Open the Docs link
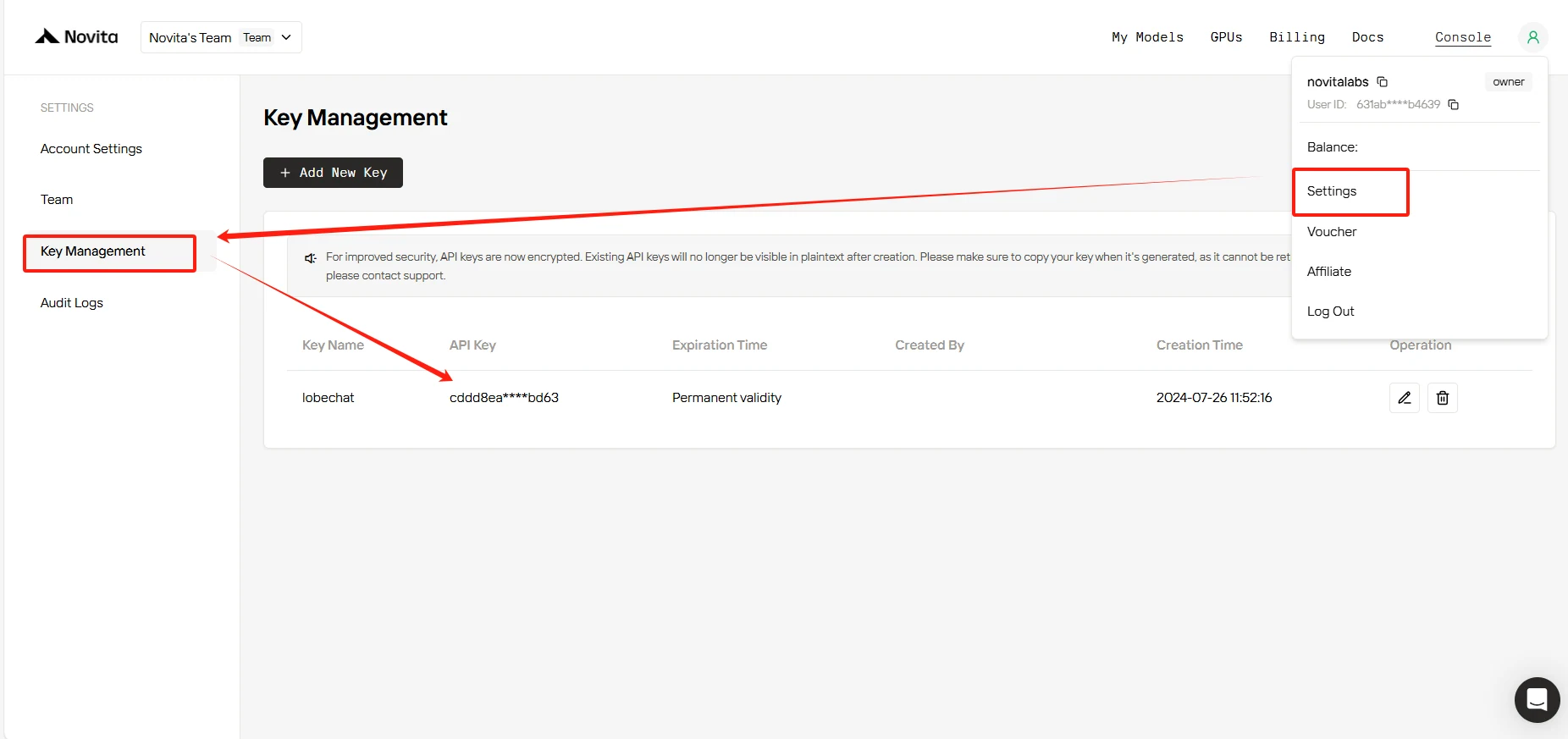1568x739 pixels. 1367,37
